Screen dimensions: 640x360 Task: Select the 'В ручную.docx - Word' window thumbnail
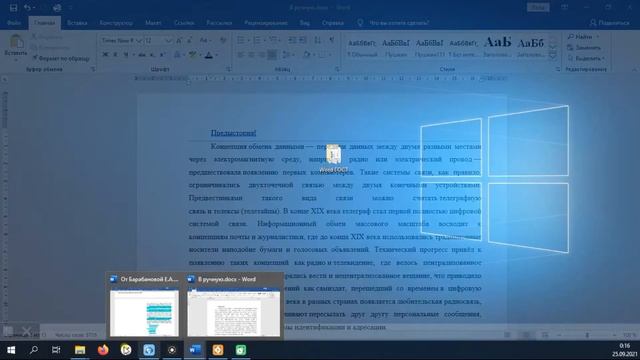tap(233, 306)
